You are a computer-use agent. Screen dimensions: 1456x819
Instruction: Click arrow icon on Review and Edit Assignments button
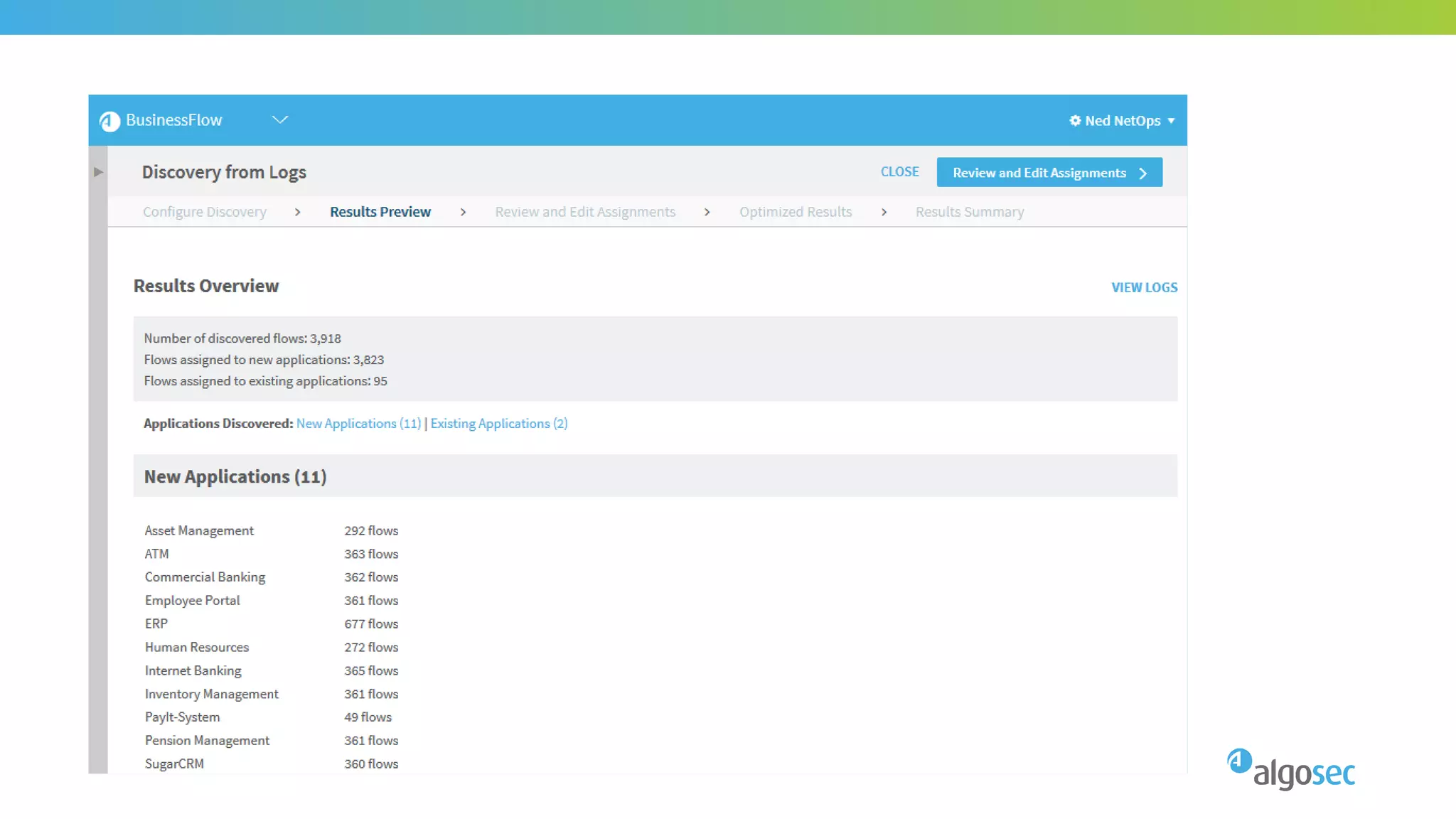(x=1143, y=173)
